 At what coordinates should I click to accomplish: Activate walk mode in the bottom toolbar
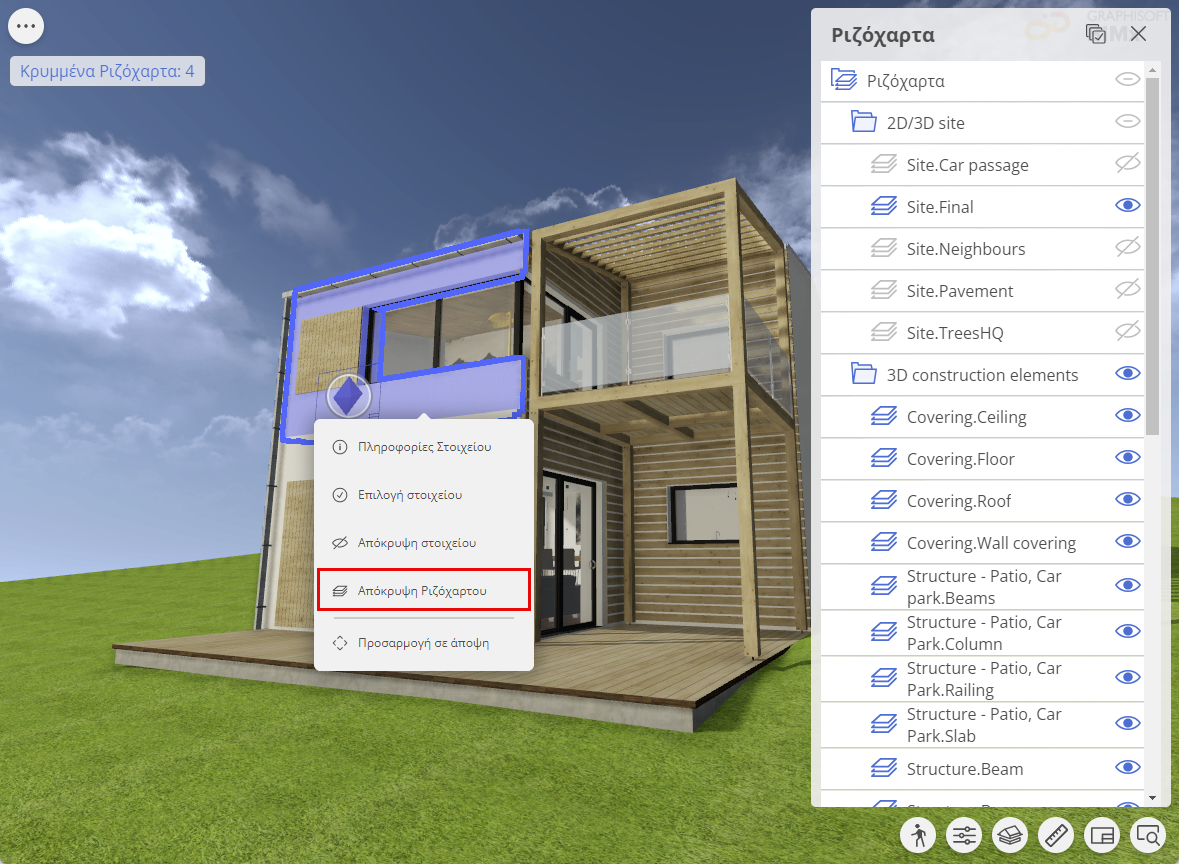(918, 835)
